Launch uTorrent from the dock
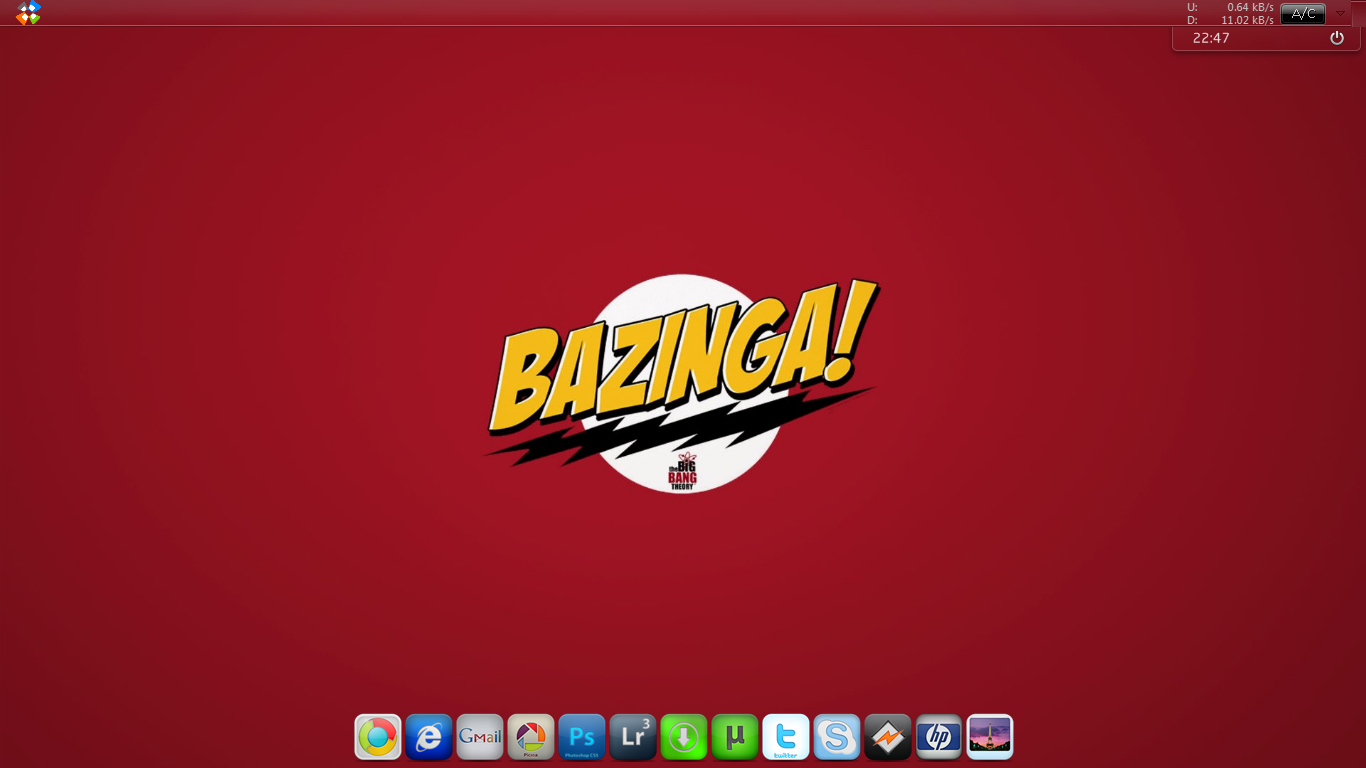Image resolution: width=1366 pixels, height=768 pixels. 735,737
